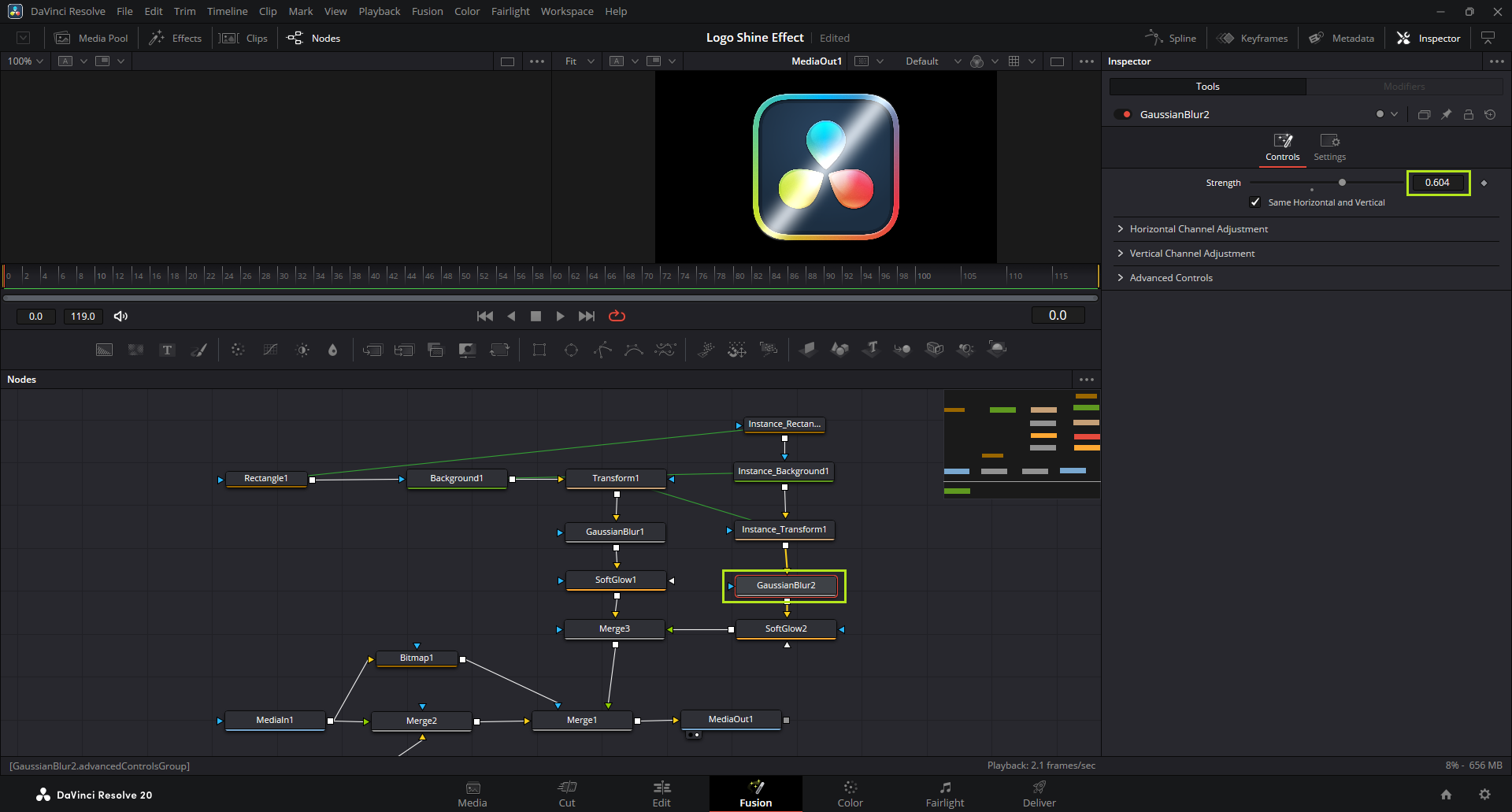Viewport: 1512px width, 812px height.
Task: Lock the GaussianBlur2 node in the Inspector
Action: [x=1468, y=114]
